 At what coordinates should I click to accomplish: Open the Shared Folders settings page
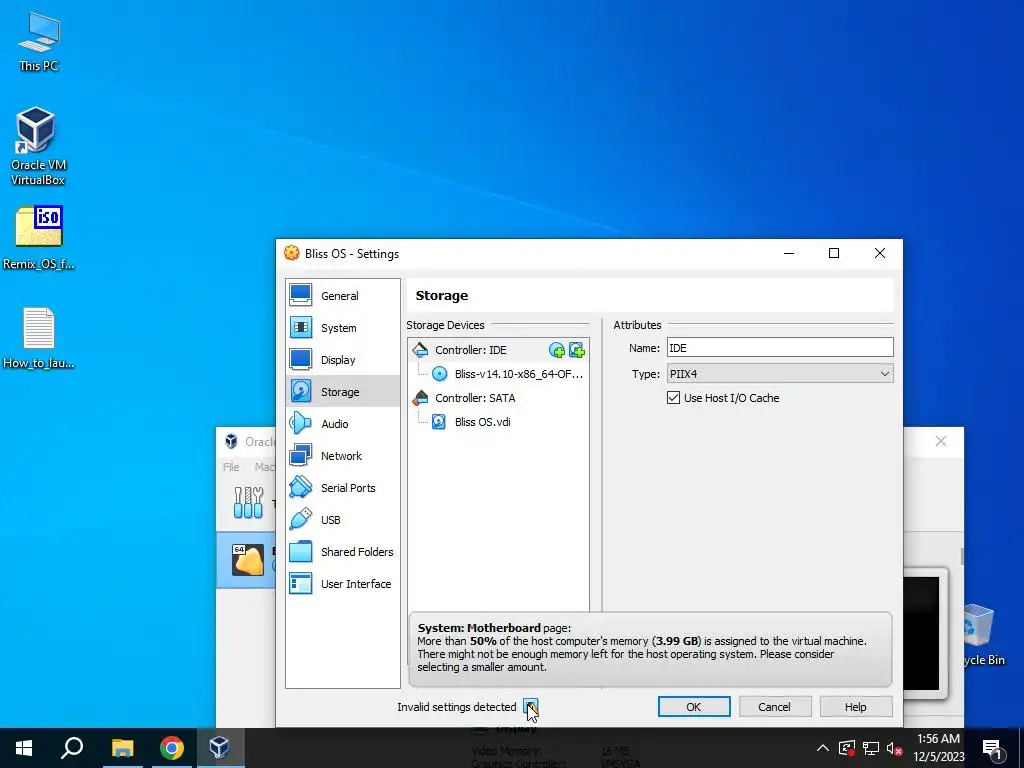pyautogui.click(x=342, y=552)
